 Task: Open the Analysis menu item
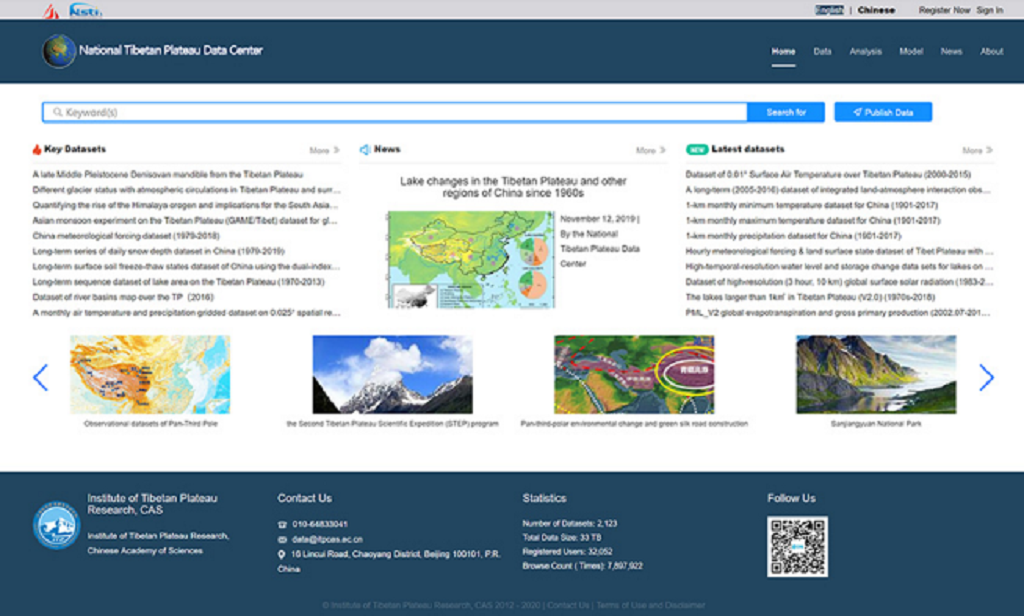865,51
